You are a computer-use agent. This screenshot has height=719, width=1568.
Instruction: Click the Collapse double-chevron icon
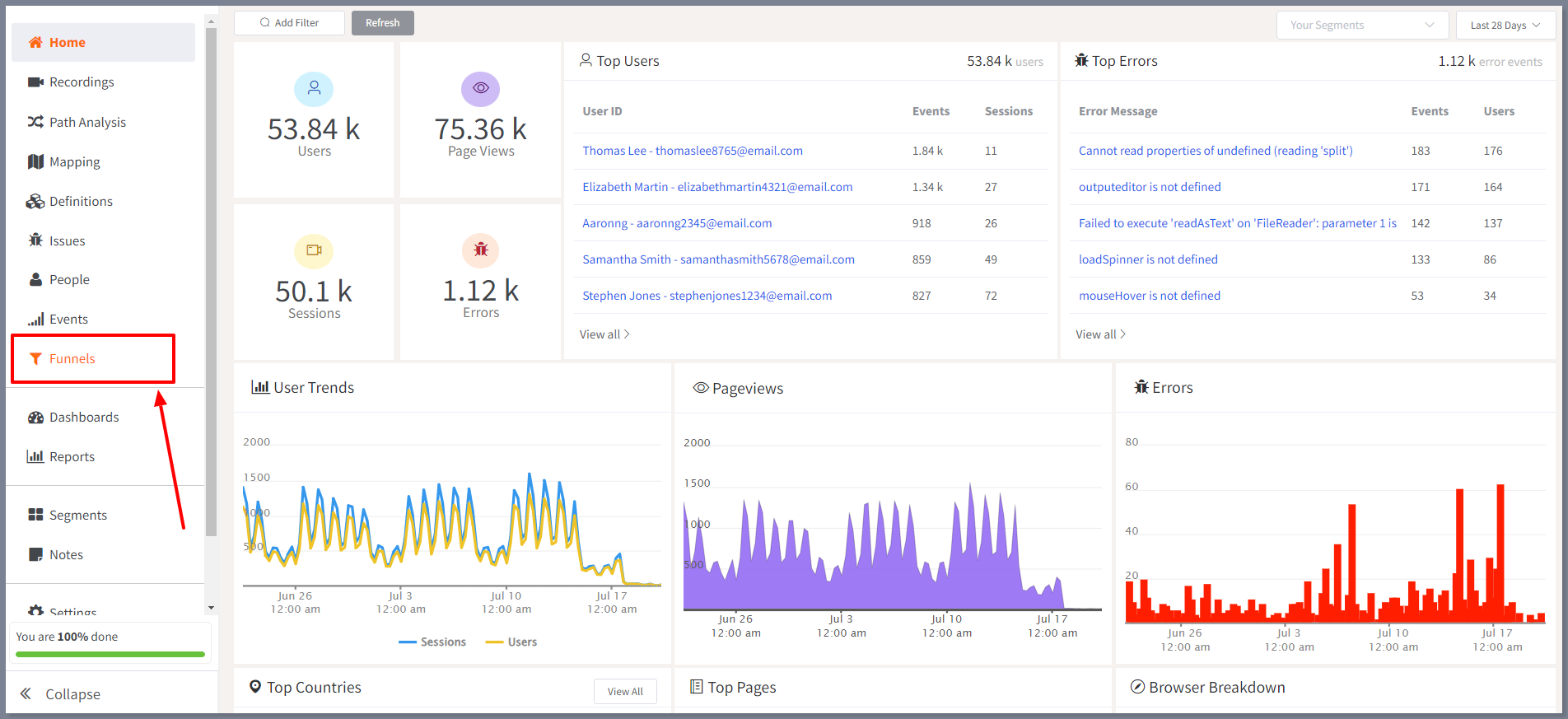[26, 693]
